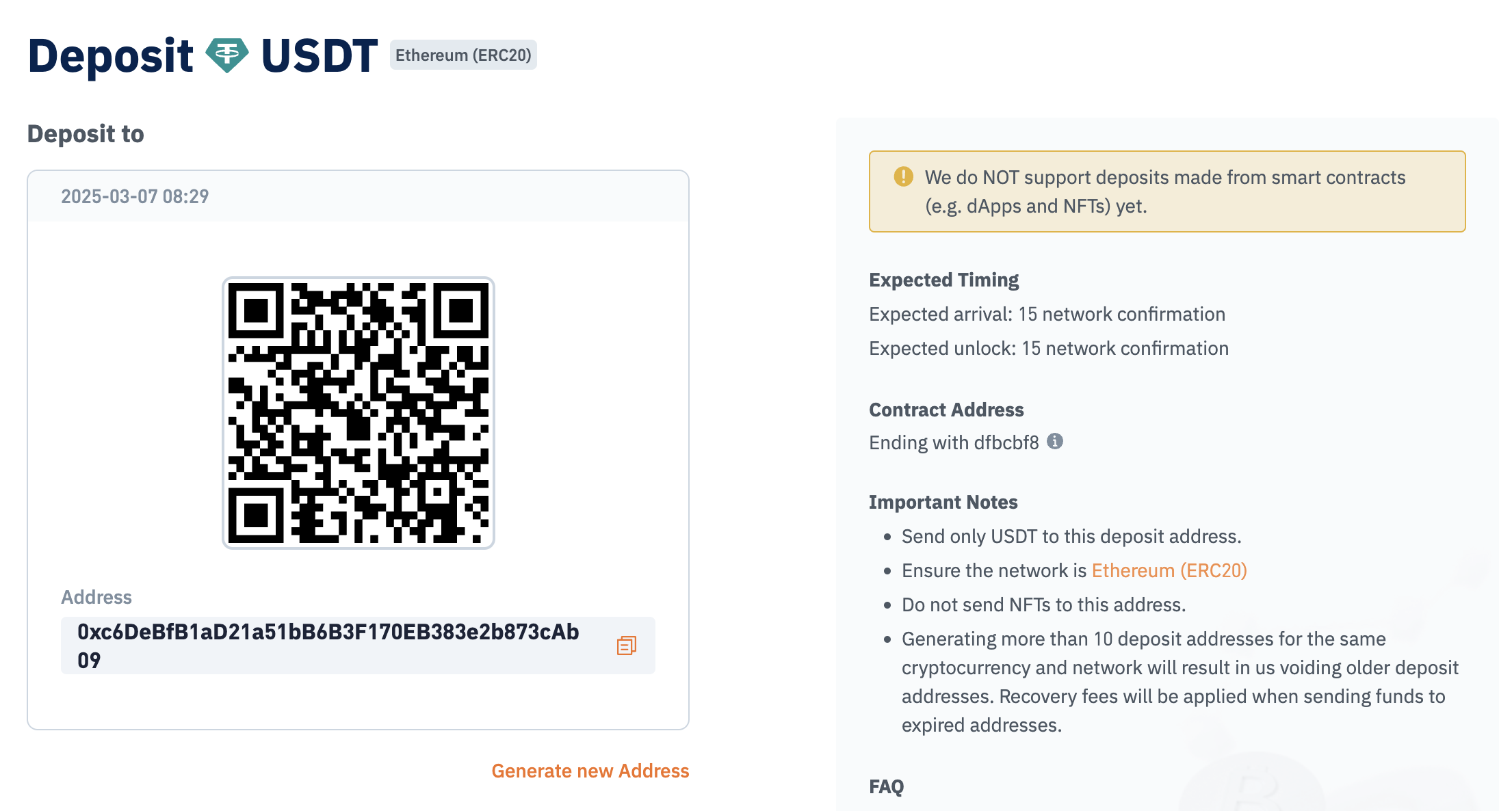The height and width of the screenshot is (811, 1512).
Task: Click the Deposit USDT page heading
Action: (x=203, y=56)
